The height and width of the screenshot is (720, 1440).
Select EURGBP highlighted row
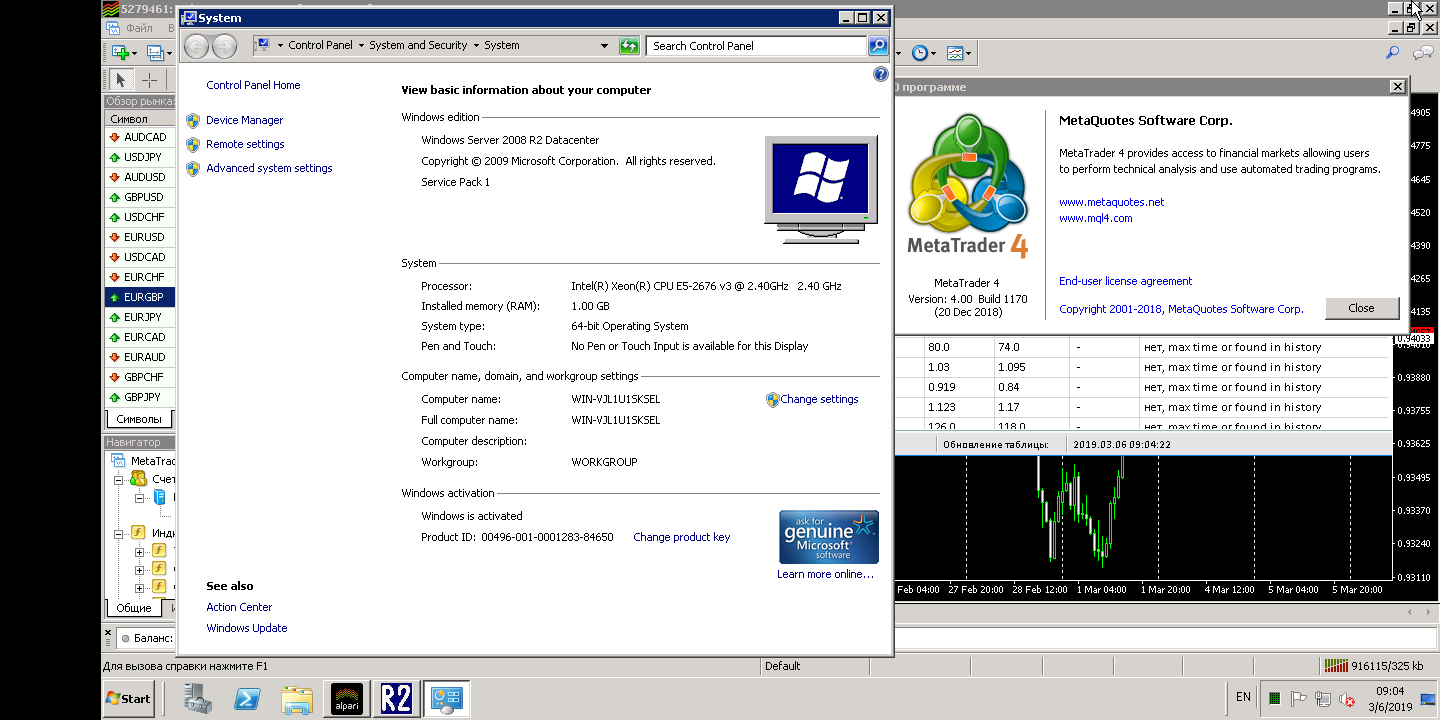140,297
